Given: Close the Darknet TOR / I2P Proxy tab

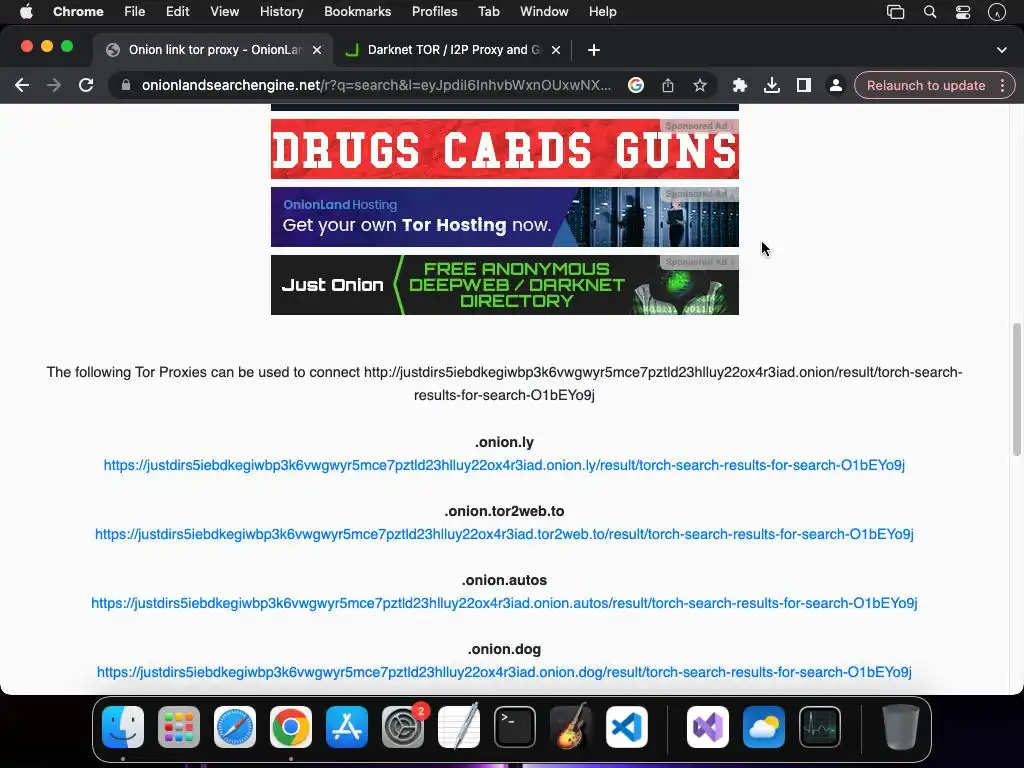Looking at the screenshot, I should [556, 50].
